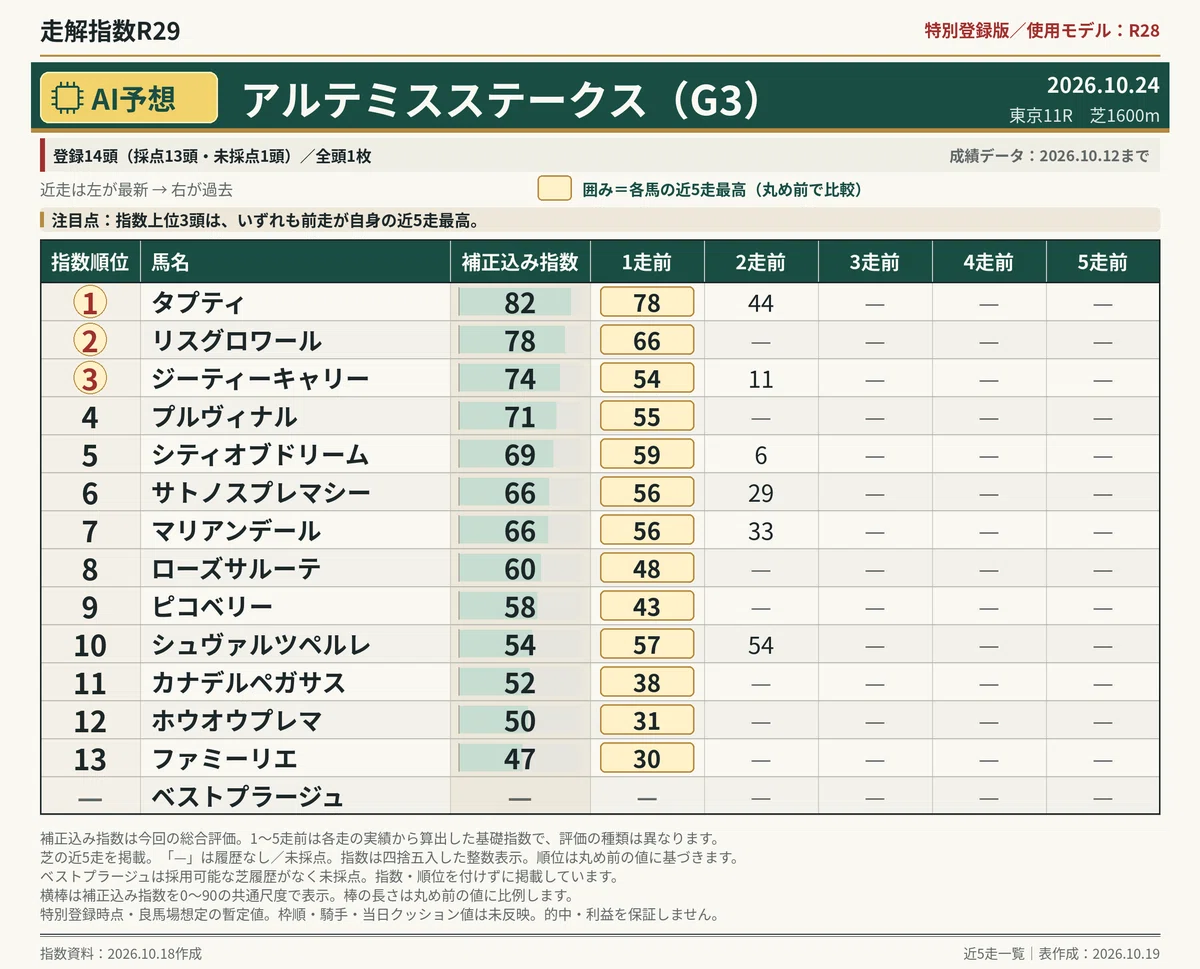Screen dimensions: 1200x969
Task: Select シュヴァルツペルレ's highlighted 1走前 value 57
Action: click(647, 645)
